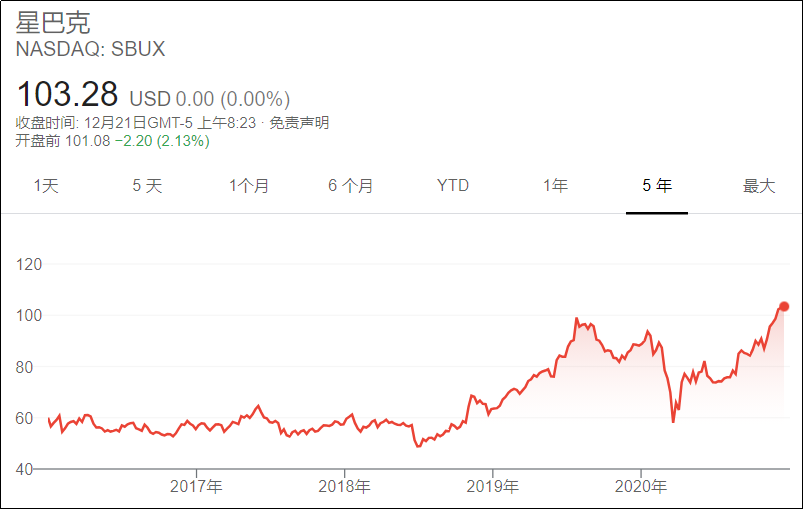Click the 2019年 axis label
The height and width of the screenshot is (510, 804).
click(492, 486)
